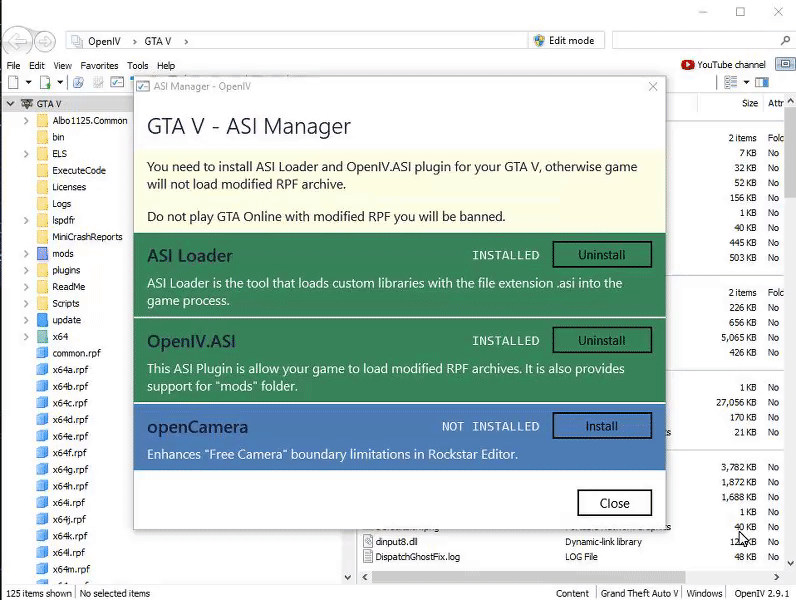Select common.rpf archive in tree

tap(76, 353)
